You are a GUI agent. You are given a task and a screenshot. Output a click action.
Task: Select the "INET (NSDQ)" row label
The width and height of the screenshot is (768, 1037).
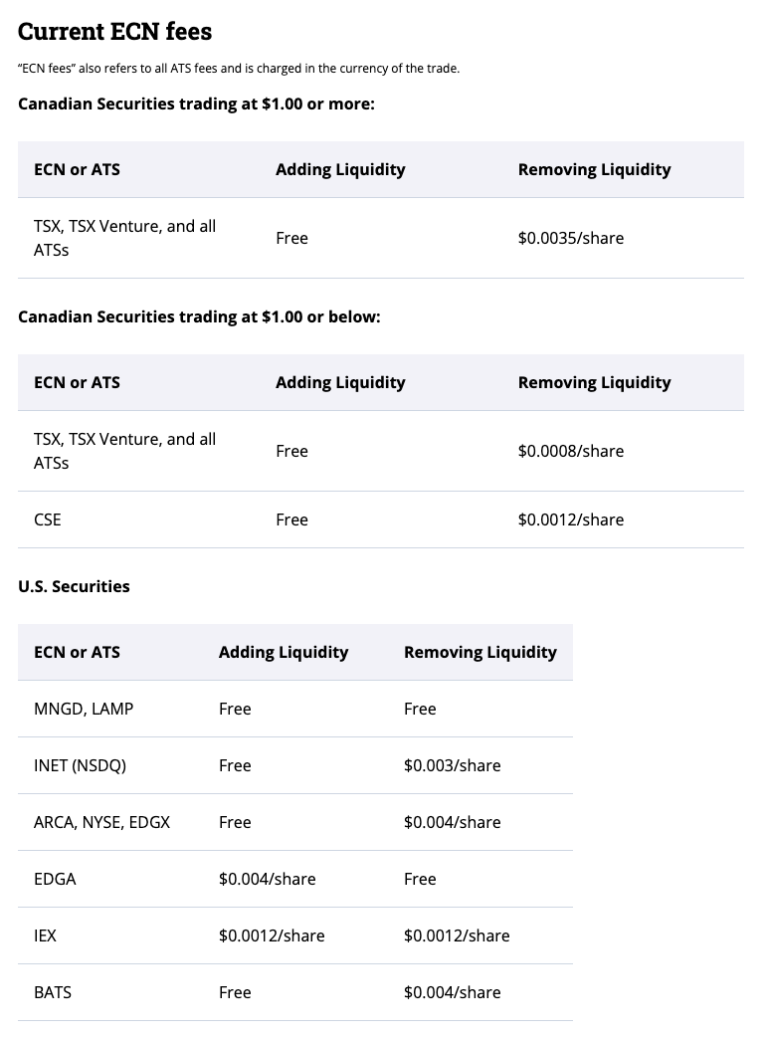tap(80, 766)
